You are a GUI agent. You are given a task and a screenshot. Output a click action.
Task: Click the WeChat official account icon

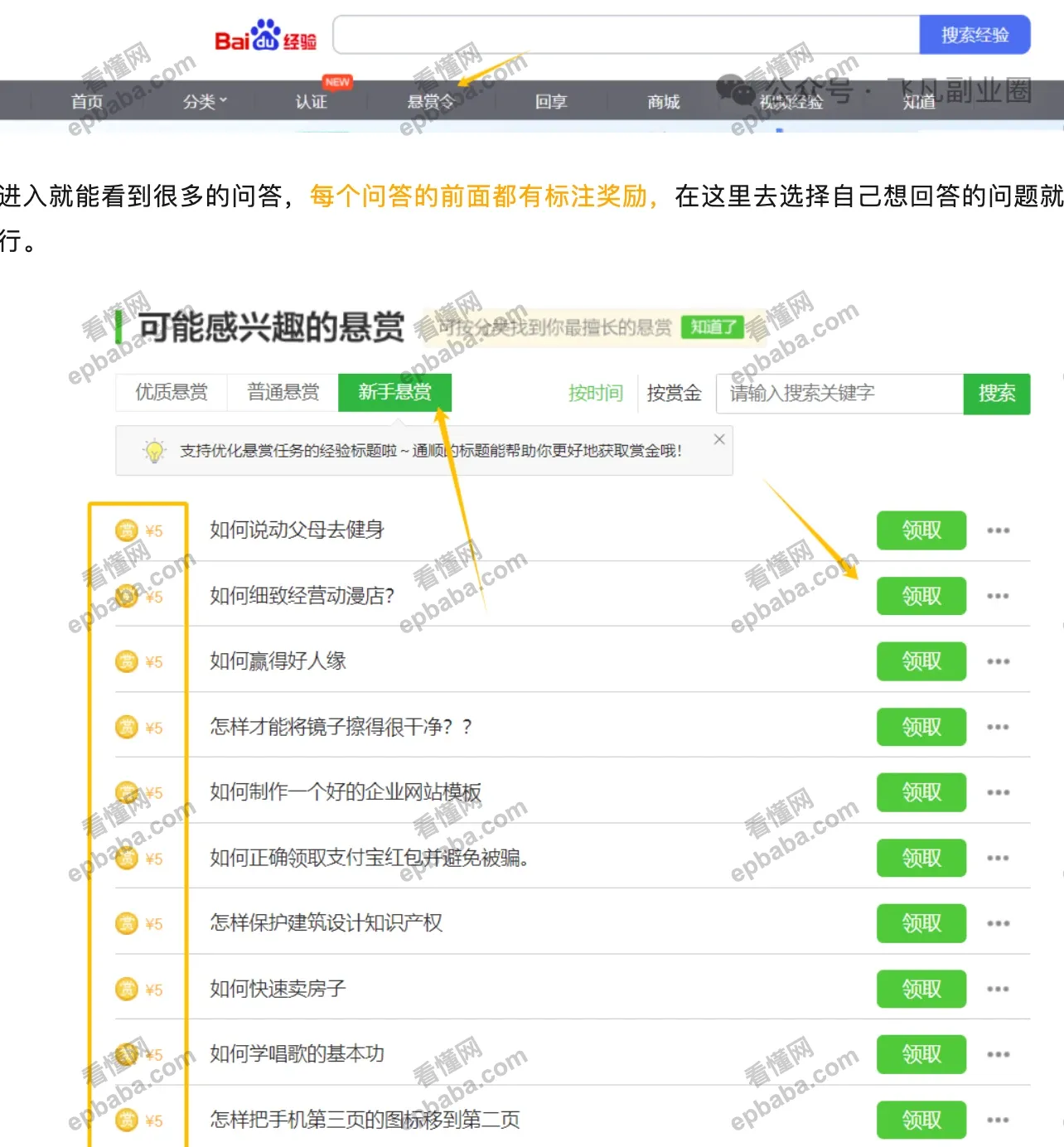click(x=733, y=91)
